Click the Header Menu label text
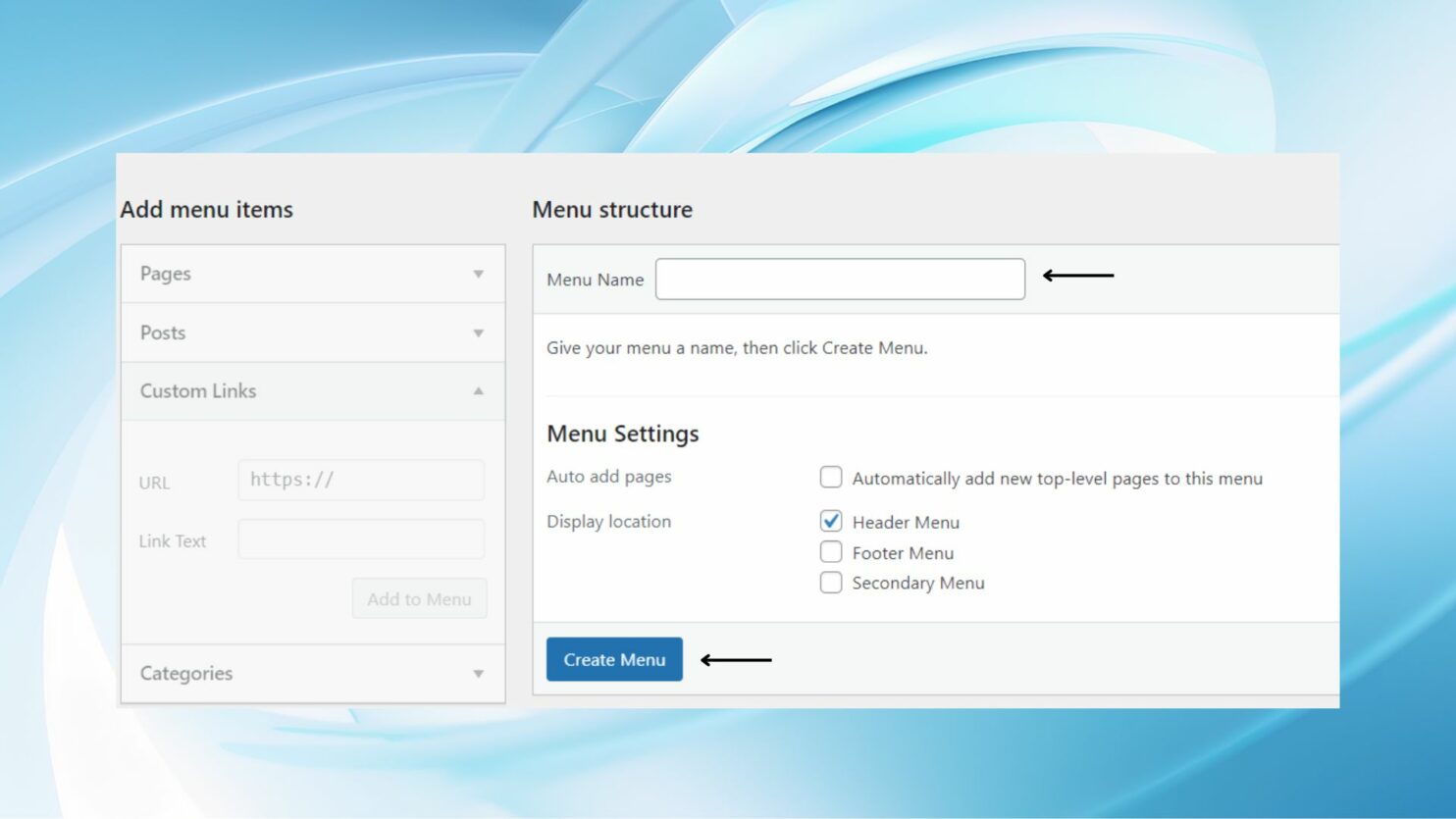 [x=905, y=521]
